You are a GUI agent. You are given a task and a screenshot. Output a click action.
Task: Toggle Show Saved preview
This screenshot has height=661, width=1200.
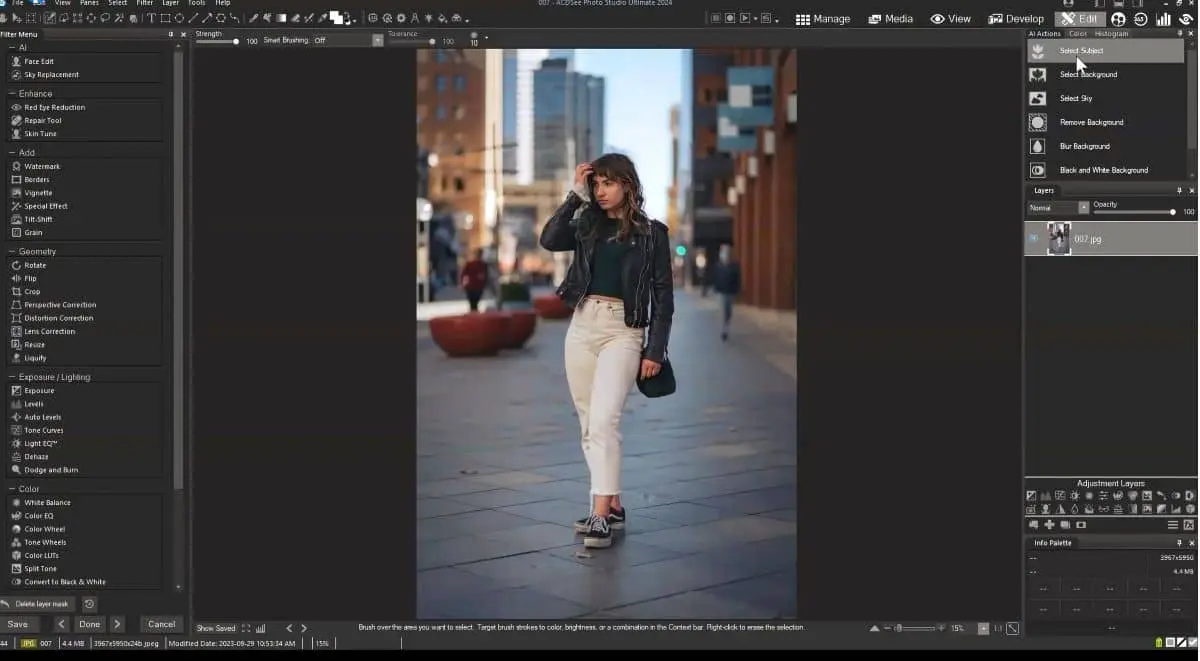pos(216,628)
